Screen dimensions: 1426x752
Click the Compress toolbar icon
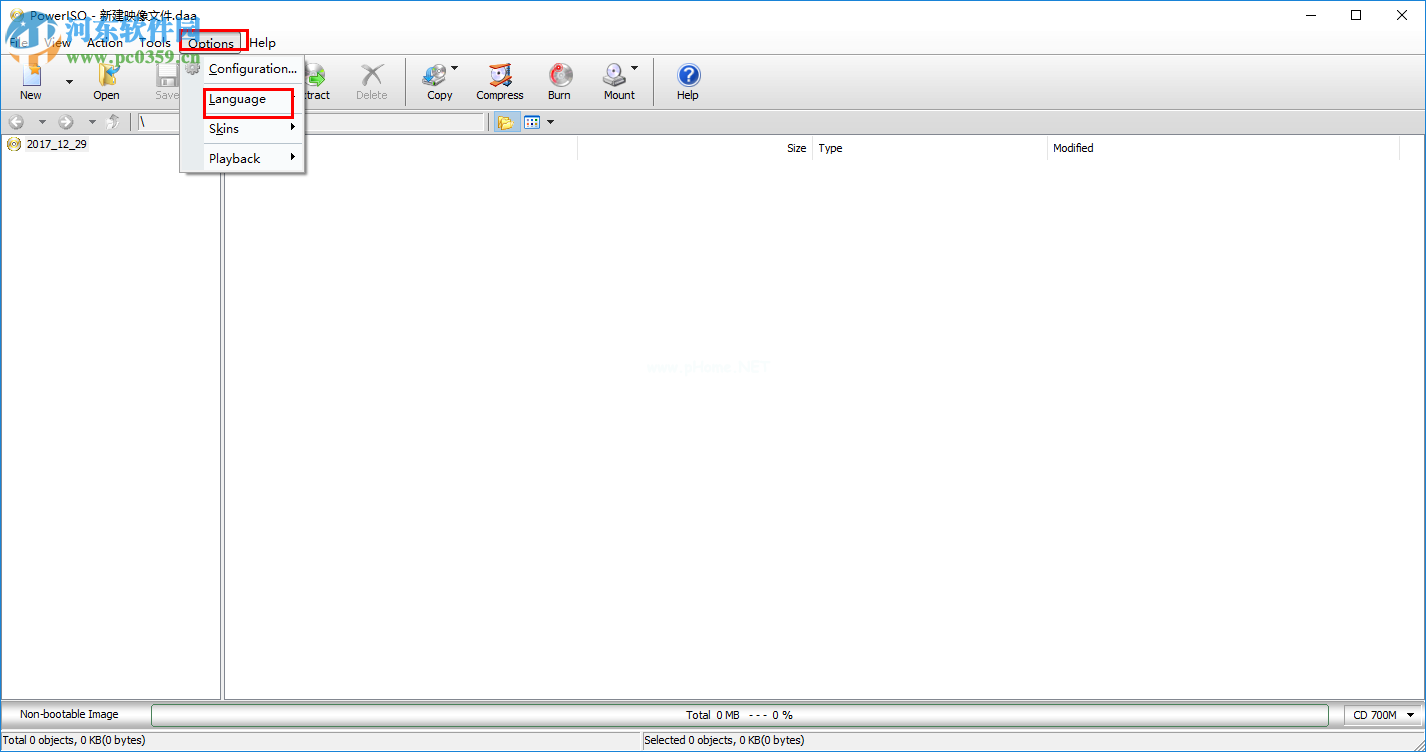coord(500,75)
